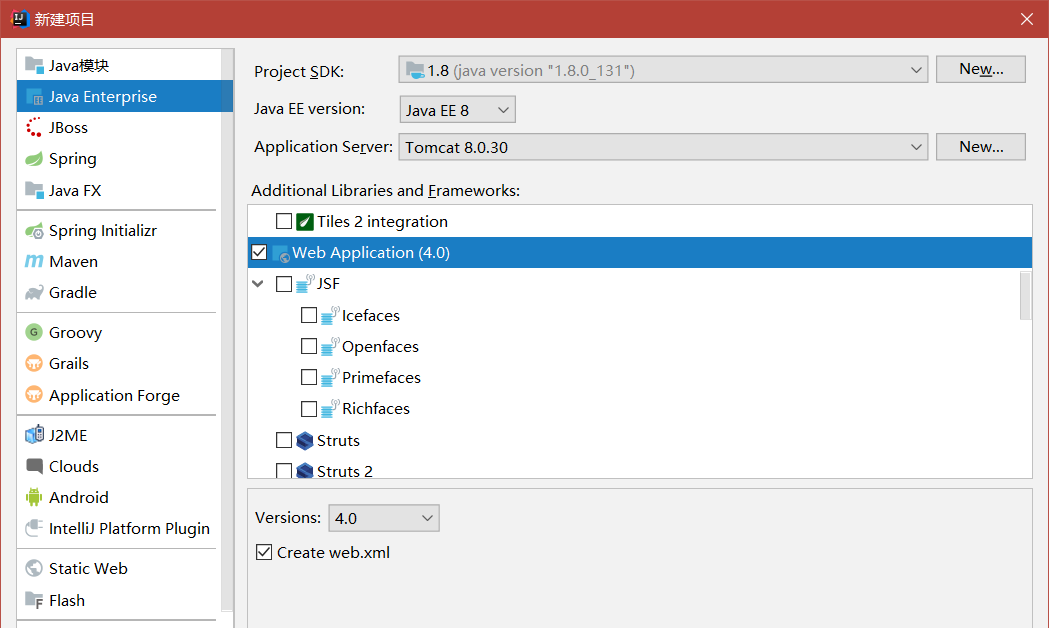Click the Groovy green G icon
1049x628 pixels.
click(x=34, y=332)
